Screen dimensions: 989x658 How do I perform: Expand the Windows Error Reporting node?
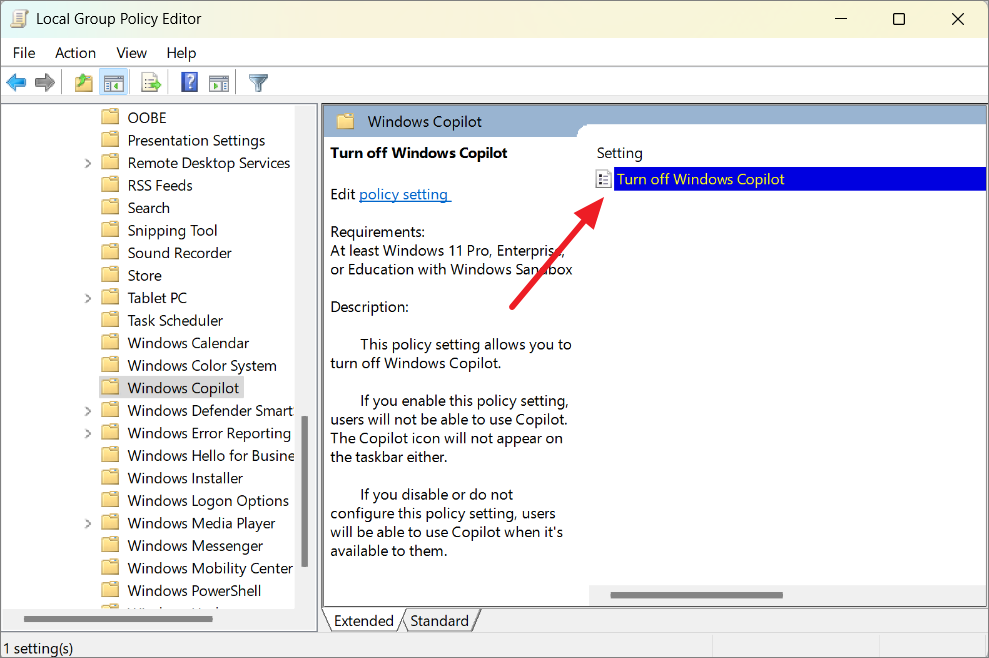pyautogui.click(x=88, y=433)
